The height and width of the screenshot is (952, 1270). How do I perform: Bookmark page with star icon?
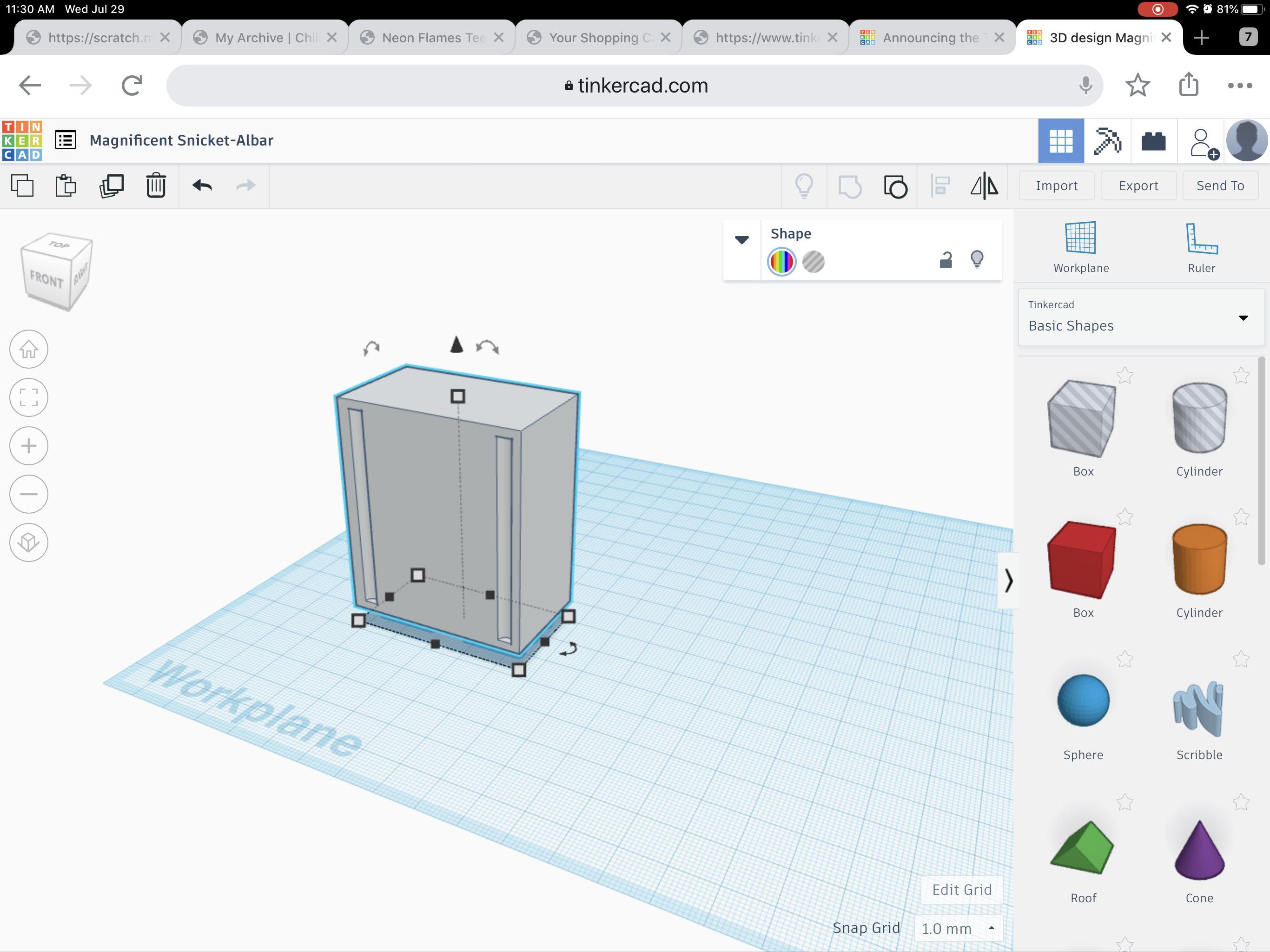[x=1138, y=86]
